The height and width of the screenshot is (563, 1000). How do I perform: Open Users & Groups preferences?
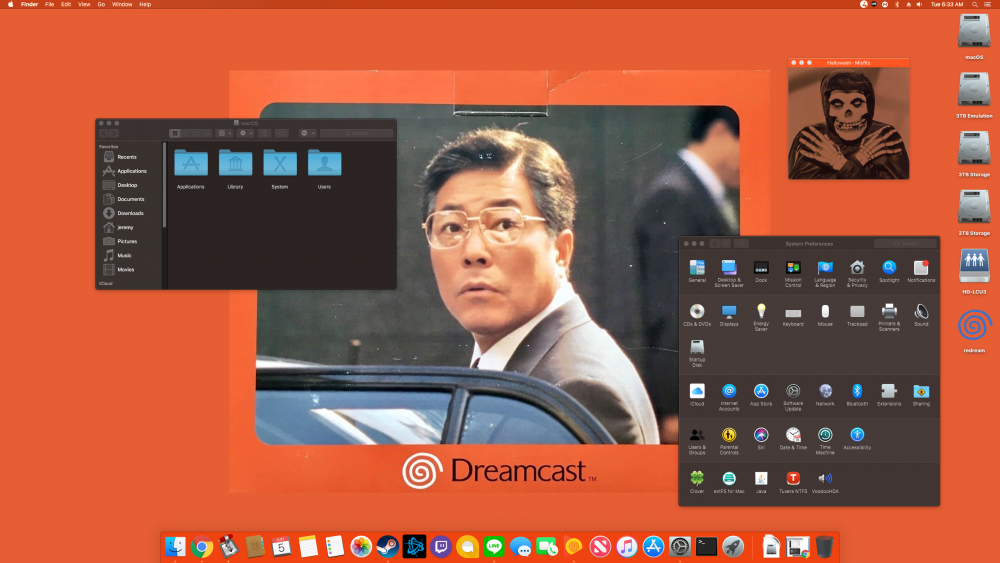pyautogui.click(x=697, y=441)
